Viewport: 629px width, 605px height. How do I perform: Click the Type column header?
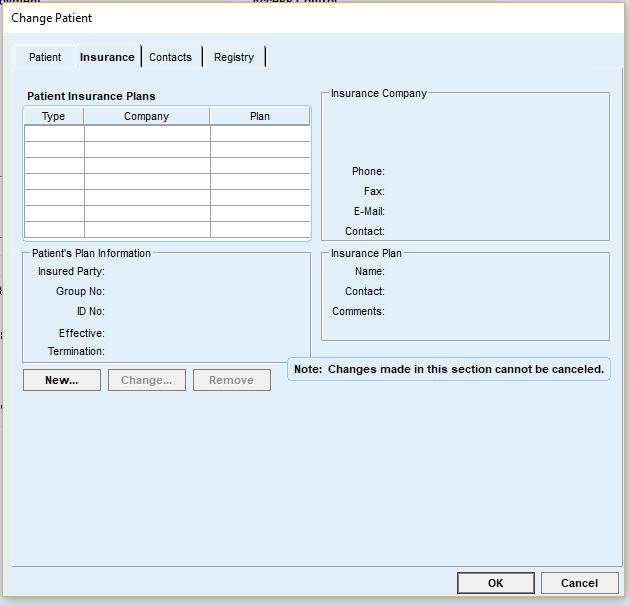click(54, 116)
